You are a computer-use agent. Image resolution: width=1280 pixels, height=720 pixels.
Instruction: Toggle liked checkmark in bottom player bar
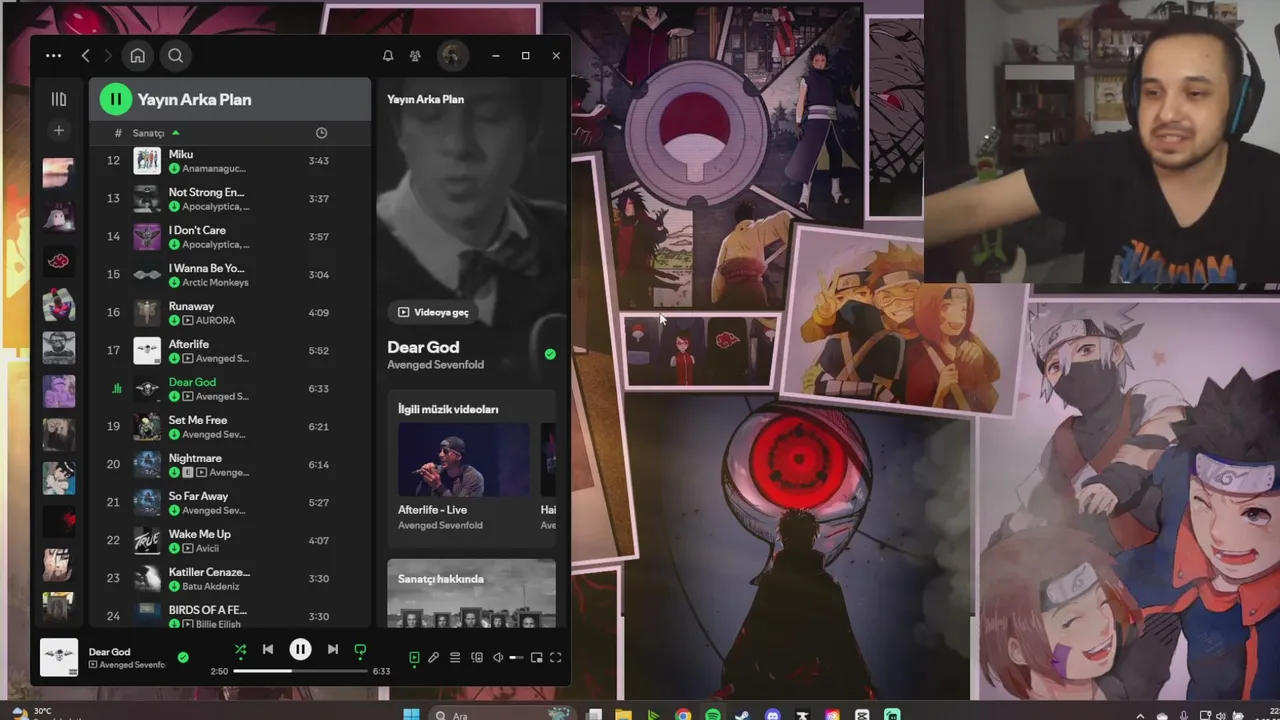[183, 657]
